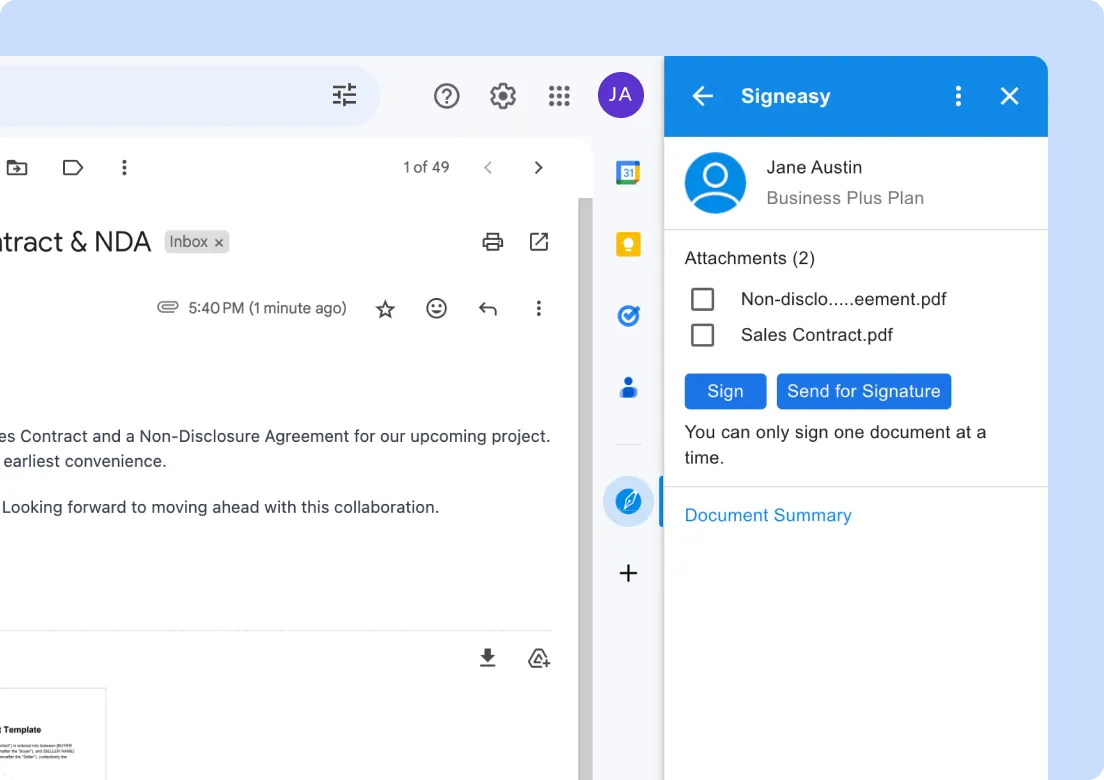1104x780 pixels.
Task: Open the Document Summary link
Action: tap(768, 515)
